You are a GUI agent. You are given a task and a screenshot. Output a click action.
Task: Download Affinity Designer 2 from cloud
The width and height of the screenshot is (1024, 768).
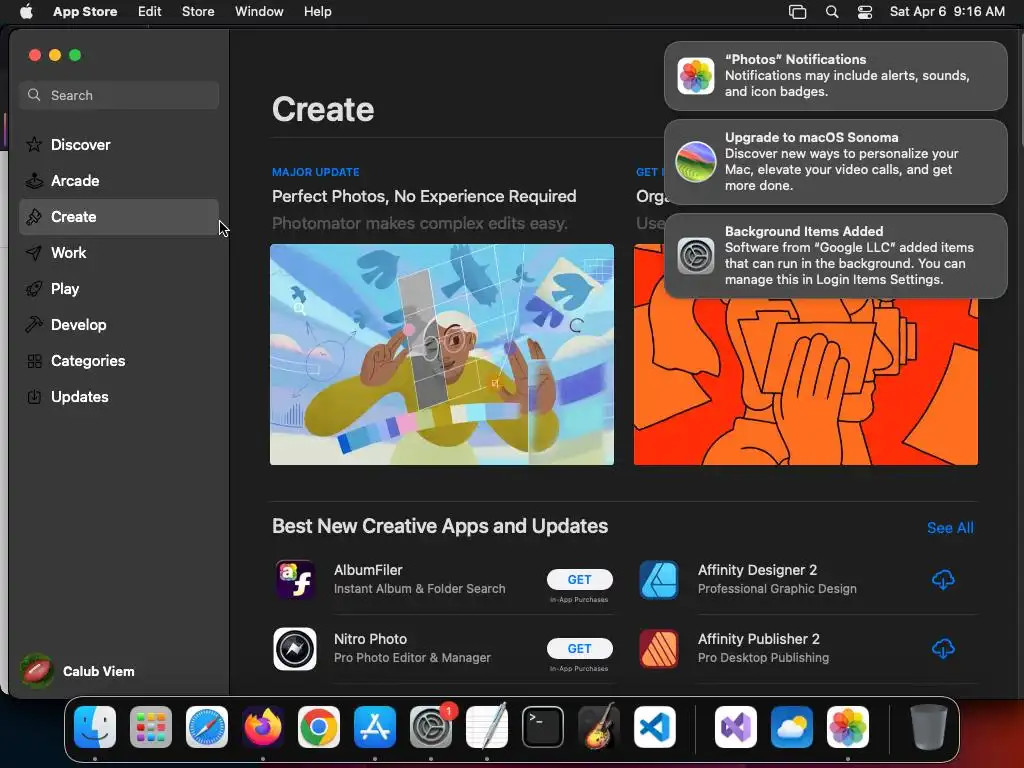943,579
